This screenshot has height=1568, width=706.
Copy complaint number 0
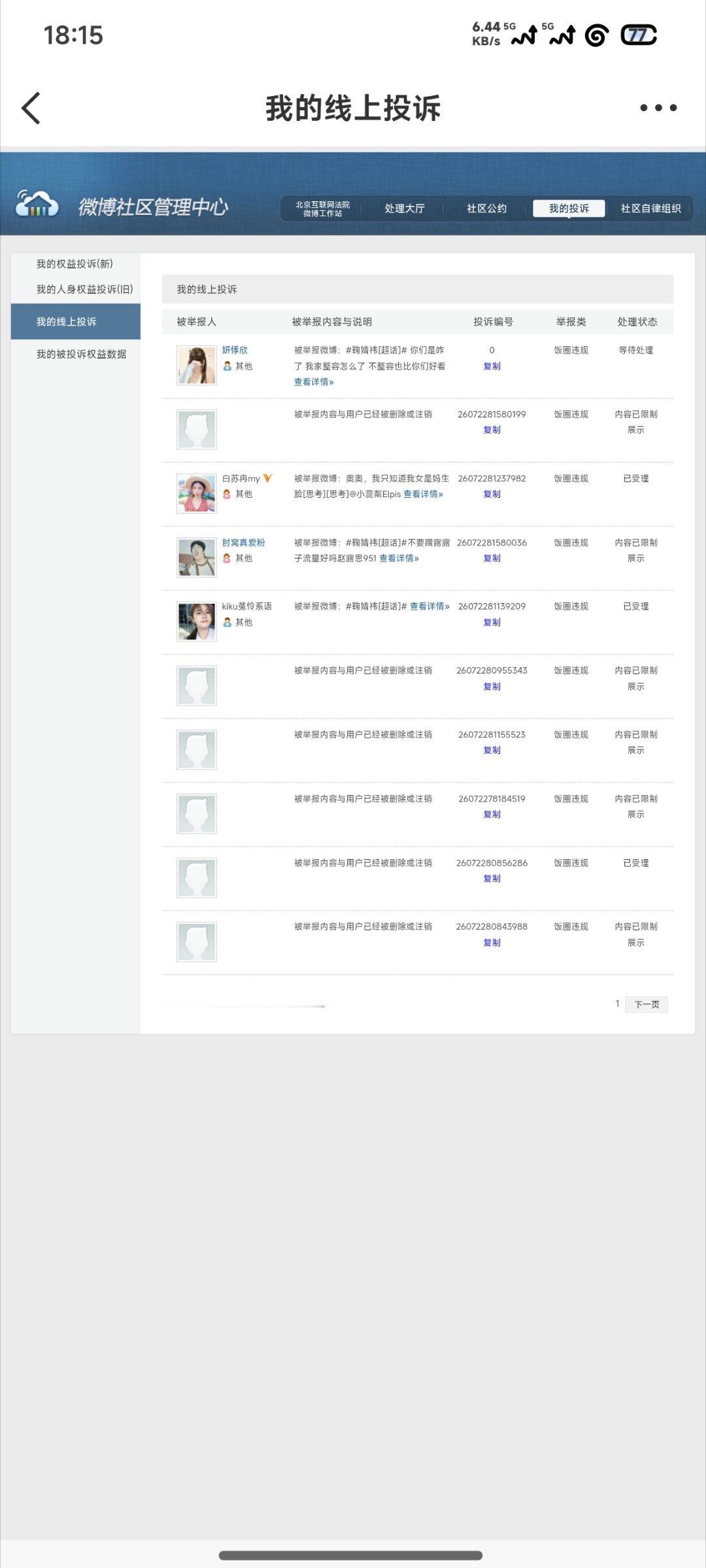(x=492, y=366)
